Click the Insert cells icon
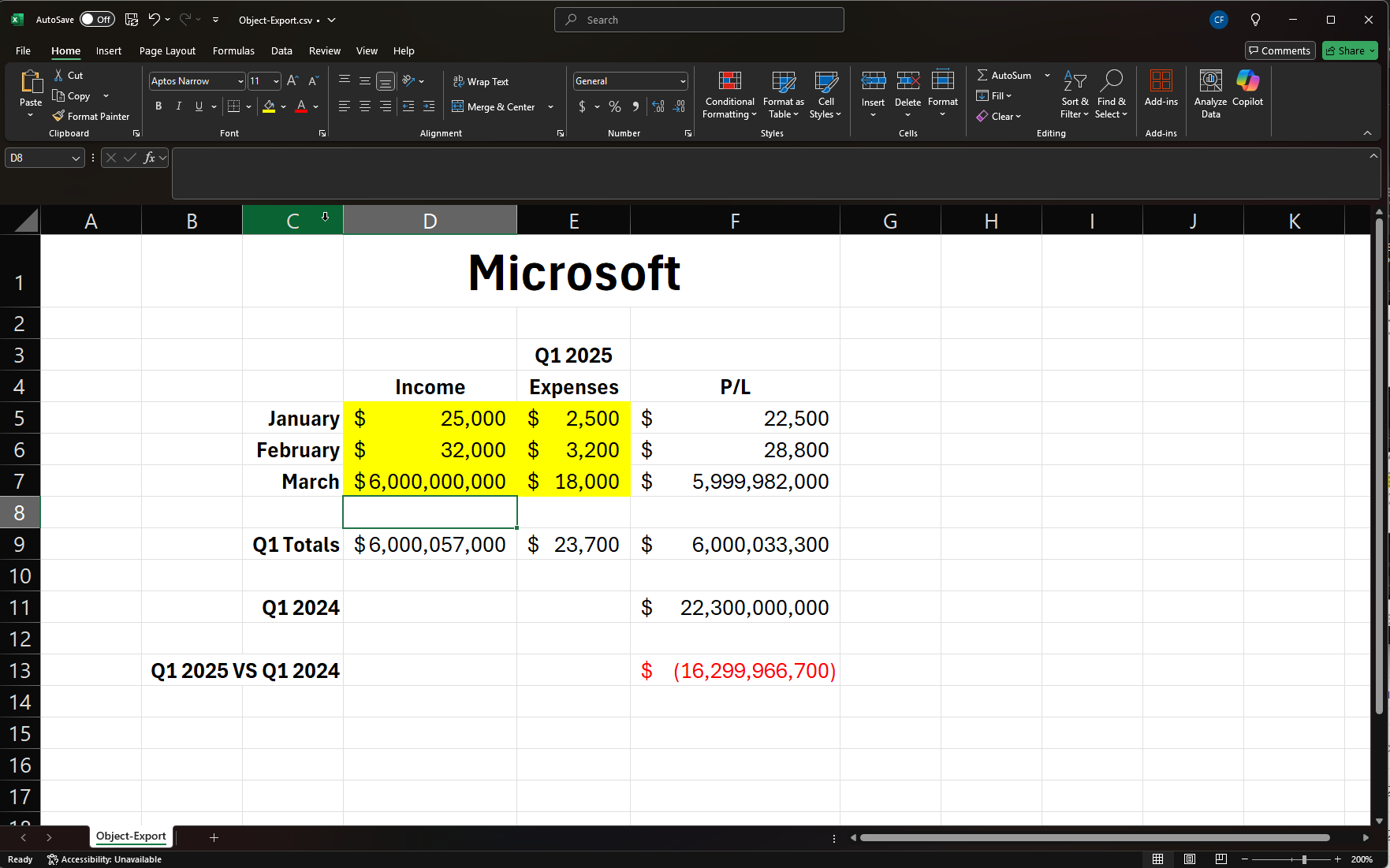This screenshot has height=868, width=1390. coord(874,80)
